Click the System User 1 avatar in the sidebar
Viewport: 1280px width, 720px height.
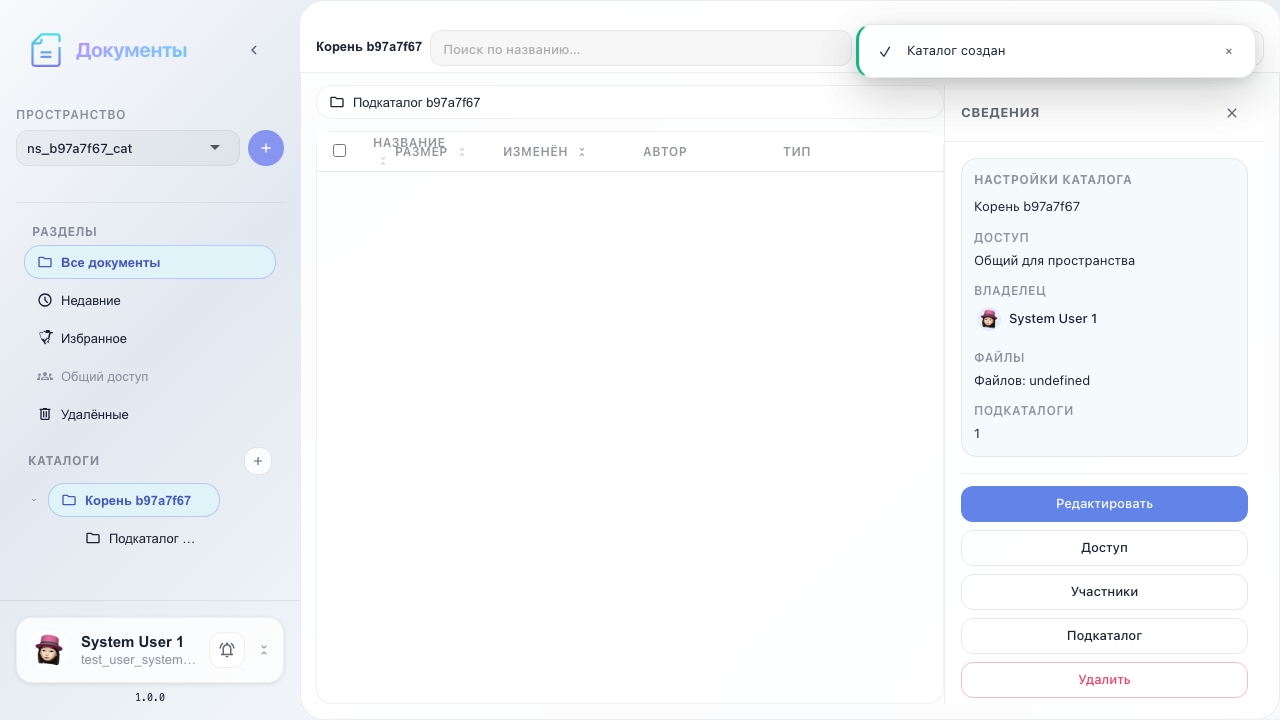click(x=49, y=650)
